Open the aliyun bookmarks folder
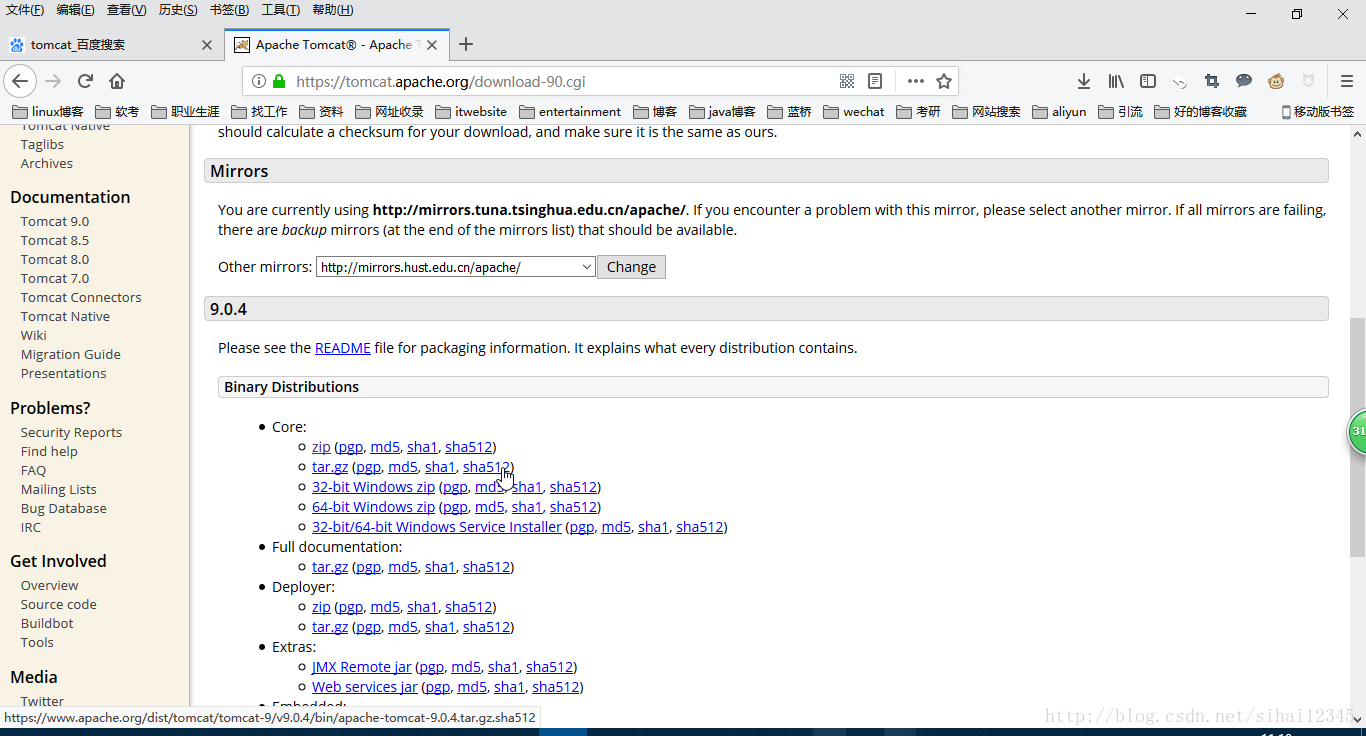The width and height of the screenshot is (1366, 736). point(1059,111)
